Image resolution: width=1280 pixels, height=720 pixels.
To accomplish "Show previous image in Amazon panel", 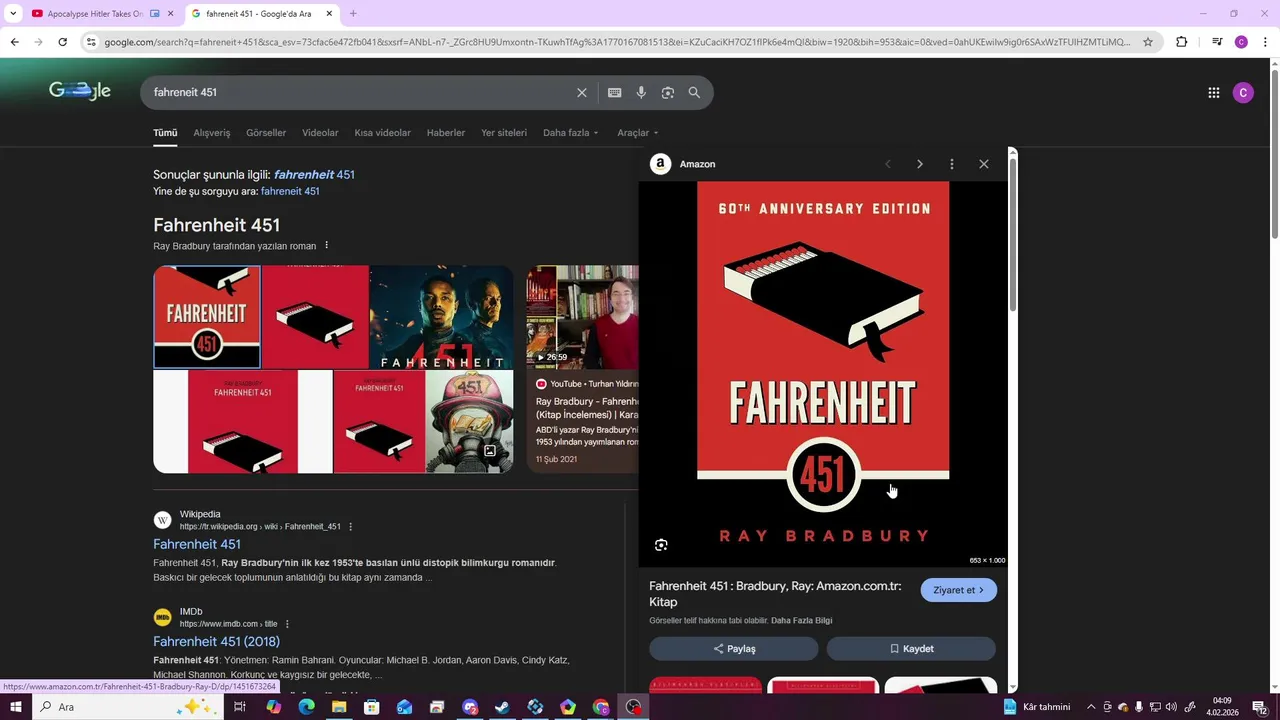I will 887,164.
